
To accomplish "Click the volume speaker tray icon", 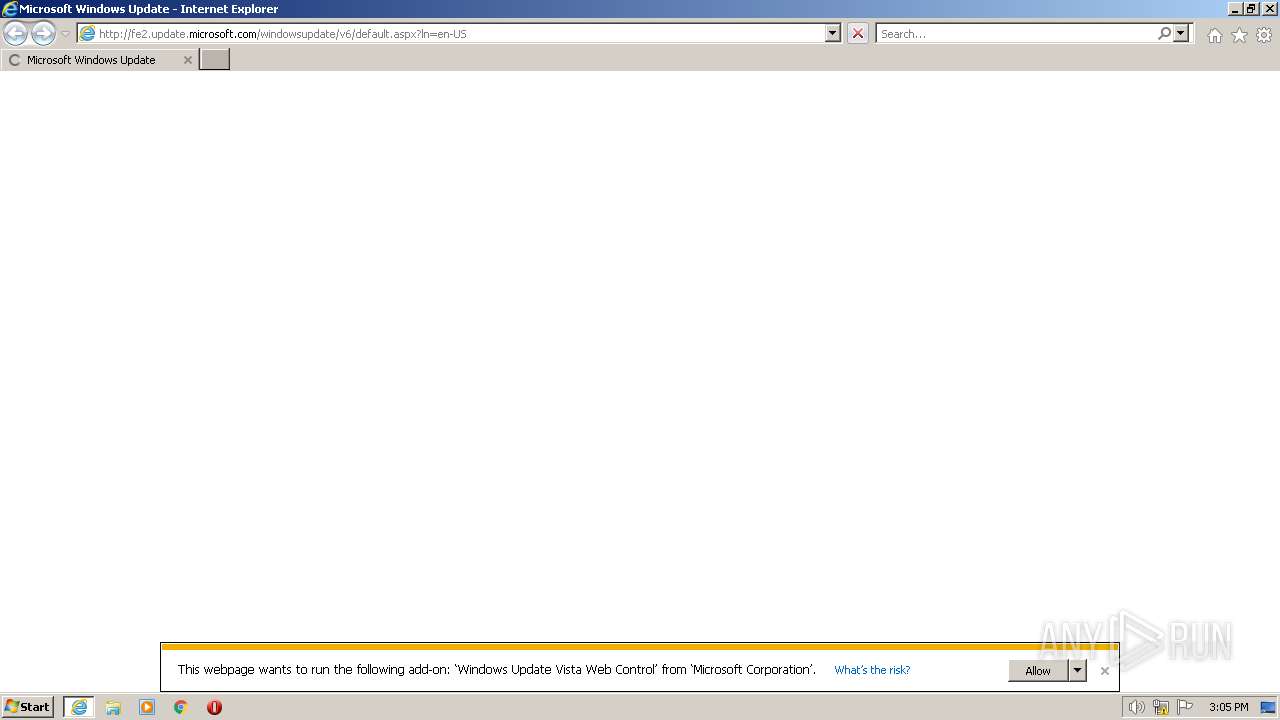I will pos(1136,707).
